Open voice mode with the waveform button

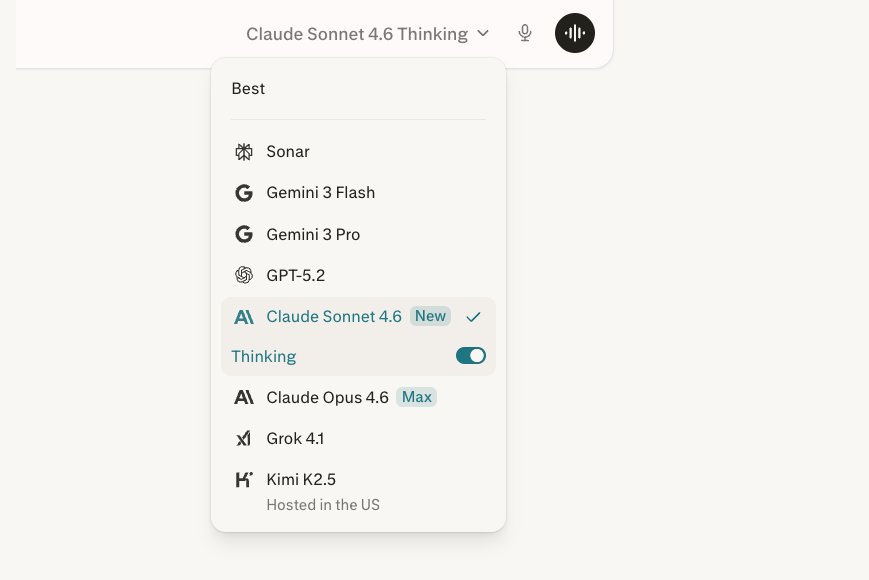pyautogui.click(x=575, y=32)
